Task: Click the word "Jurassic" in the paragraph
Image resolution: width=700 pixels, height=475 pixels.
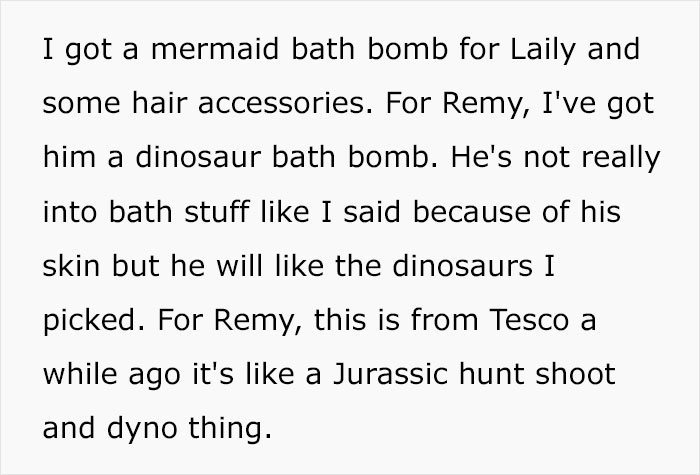Action: (365, 374)
